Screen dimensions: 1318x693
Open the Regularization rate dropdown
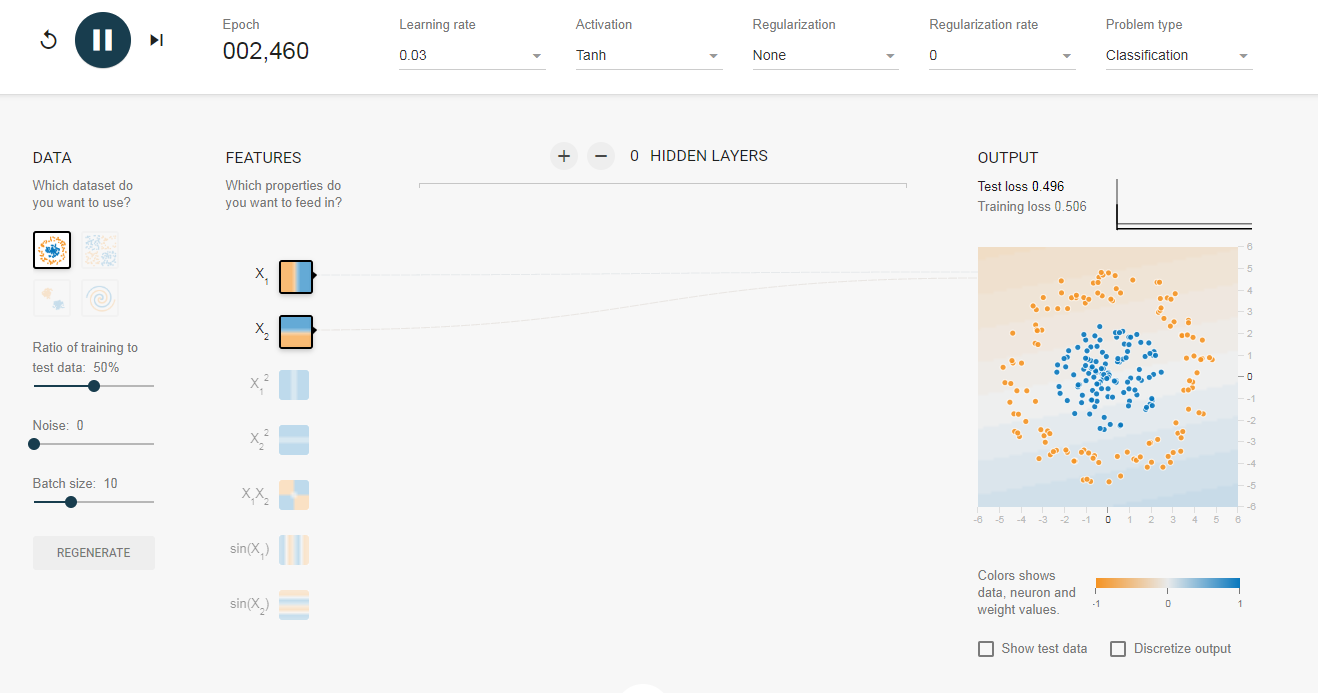coord(1002,56)
